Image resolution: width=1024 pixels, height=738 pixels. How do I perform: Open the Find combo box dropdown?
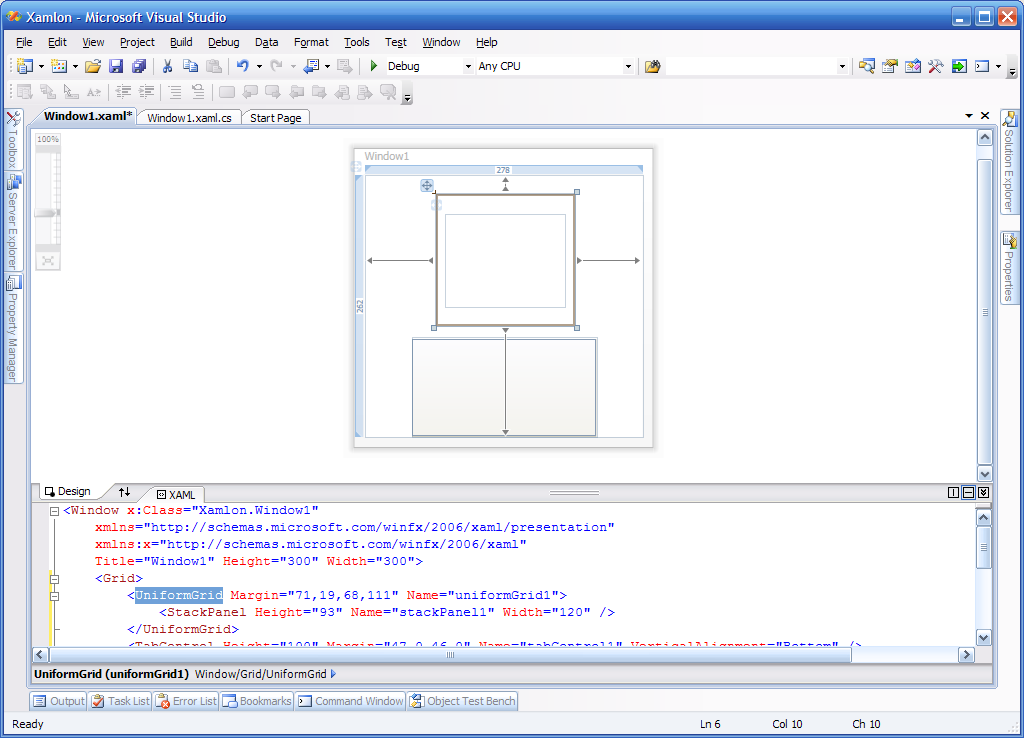pos(842,66)
